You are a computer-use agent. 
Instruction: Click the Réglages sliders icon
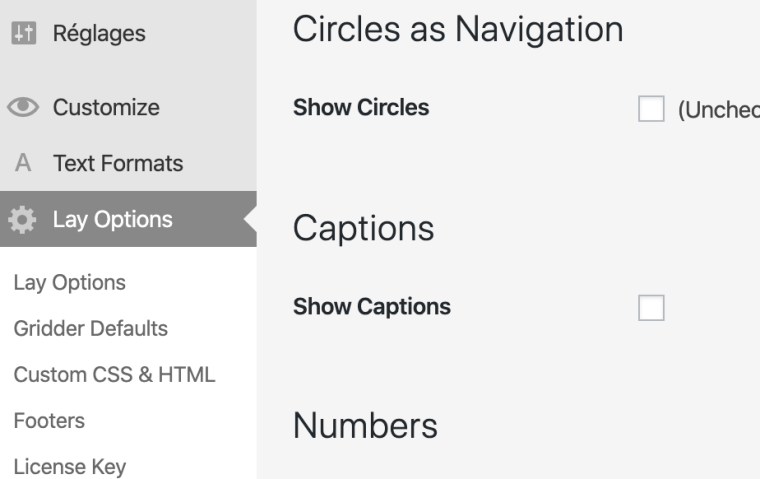tap(22, 34)
